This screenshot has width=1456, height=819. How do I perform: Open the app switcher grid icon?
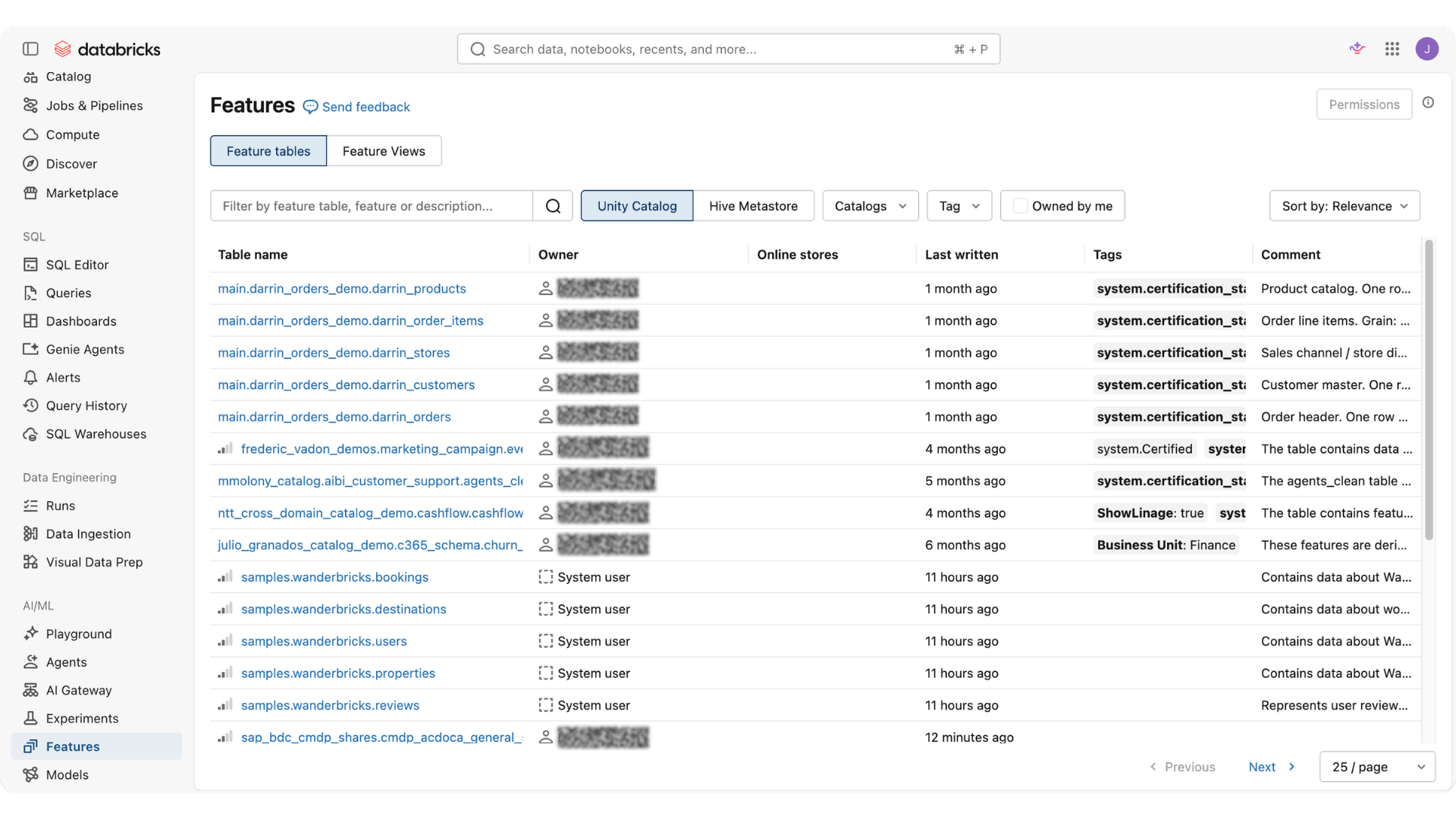(1392, 49)
